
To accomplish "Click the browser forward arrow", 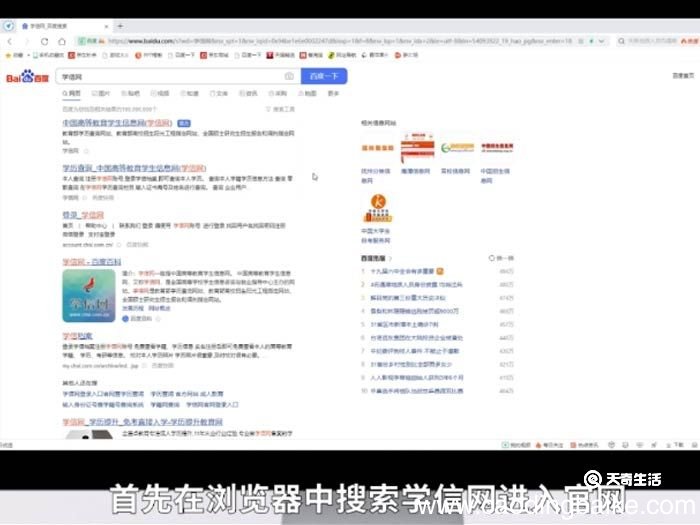I will coord(27,42).
